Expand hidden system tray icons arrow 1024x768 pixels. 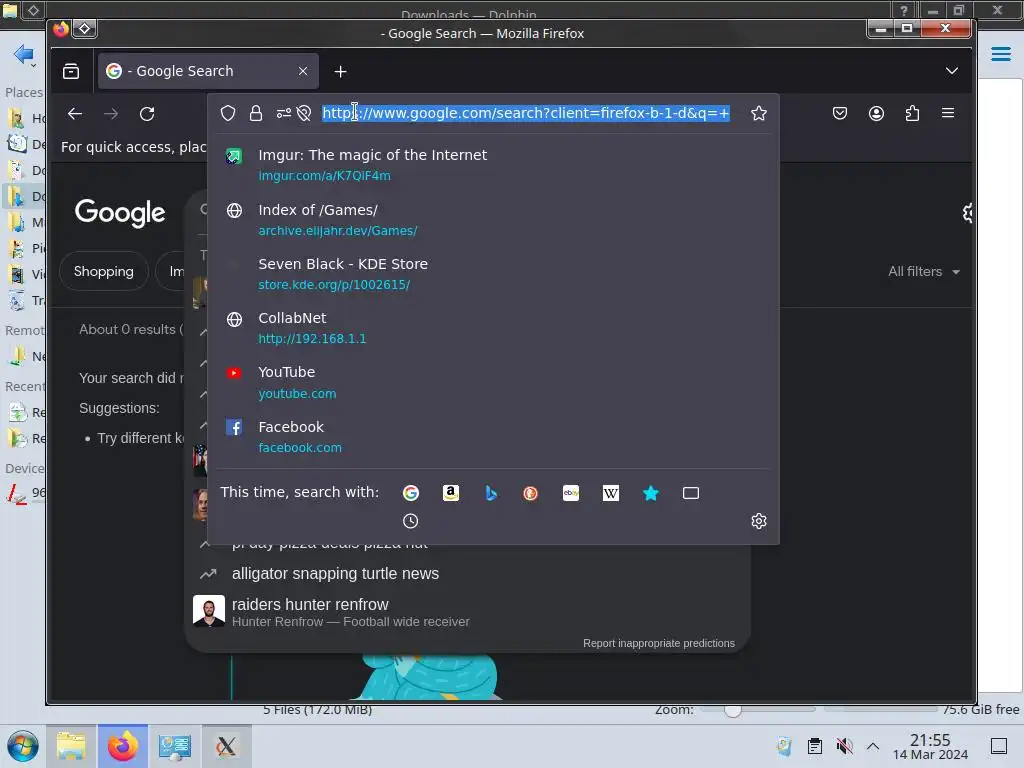872,746
